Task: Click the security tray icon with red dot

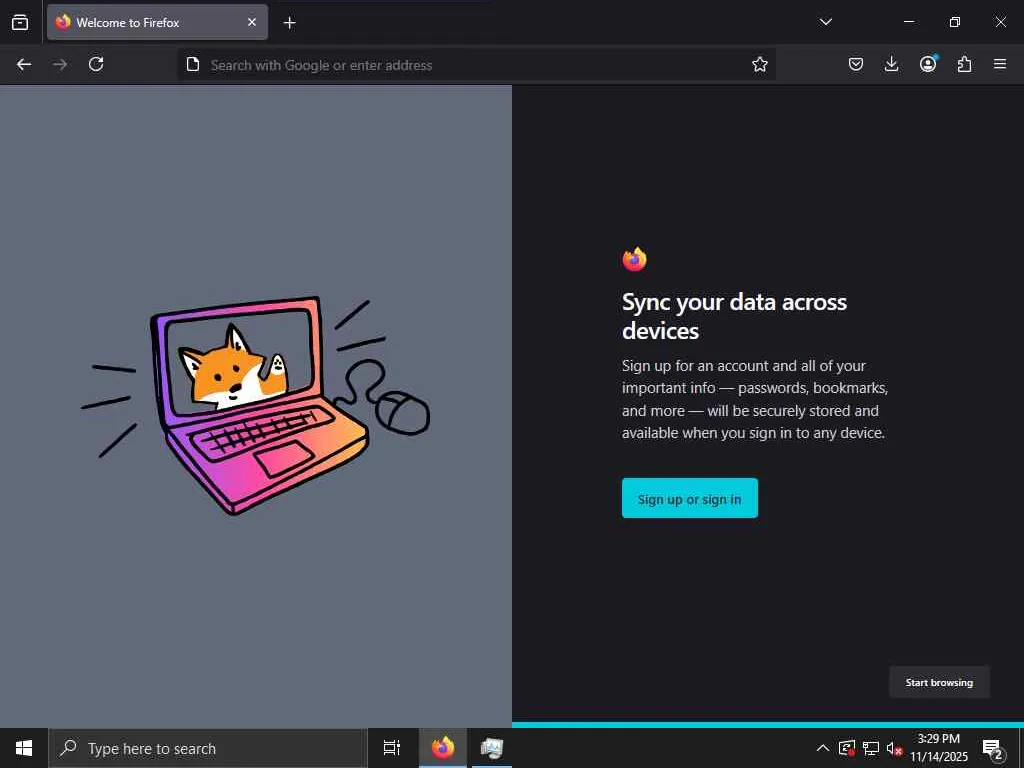Action: tap(847, 748)
